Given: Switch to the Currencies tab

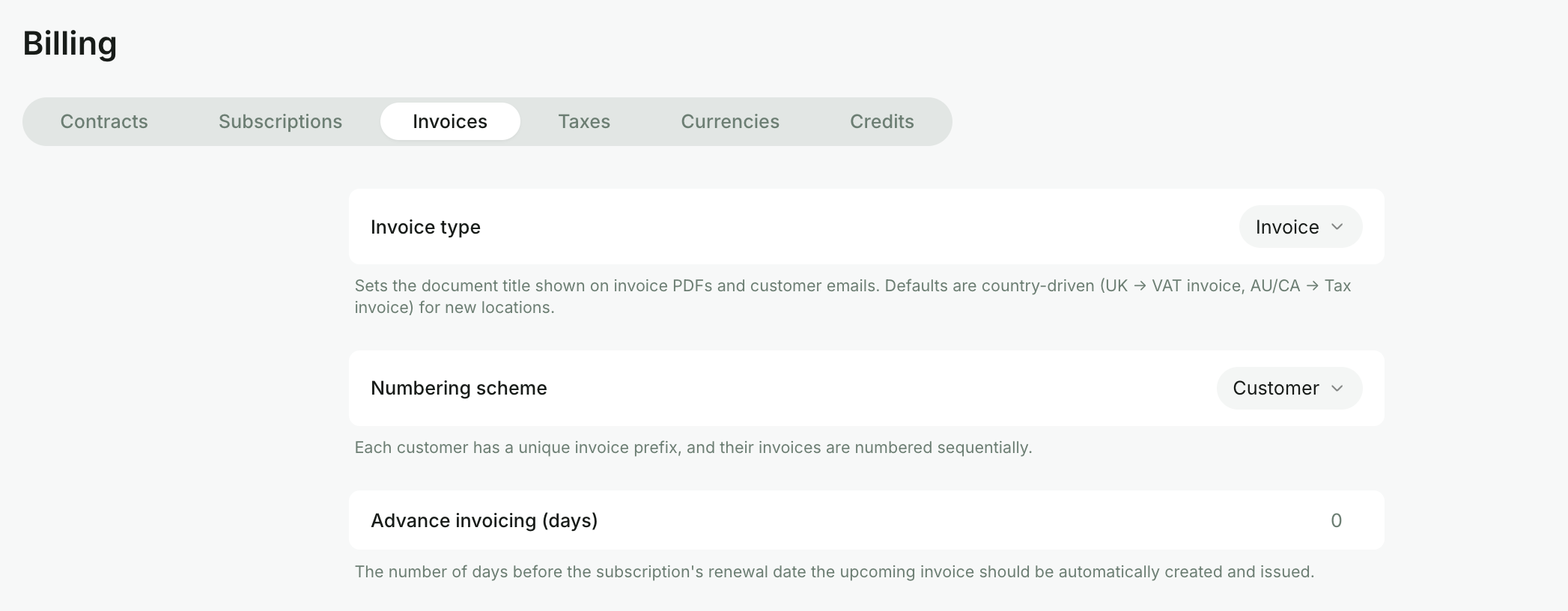Looking at the screenshot, I should pos(730,121).
